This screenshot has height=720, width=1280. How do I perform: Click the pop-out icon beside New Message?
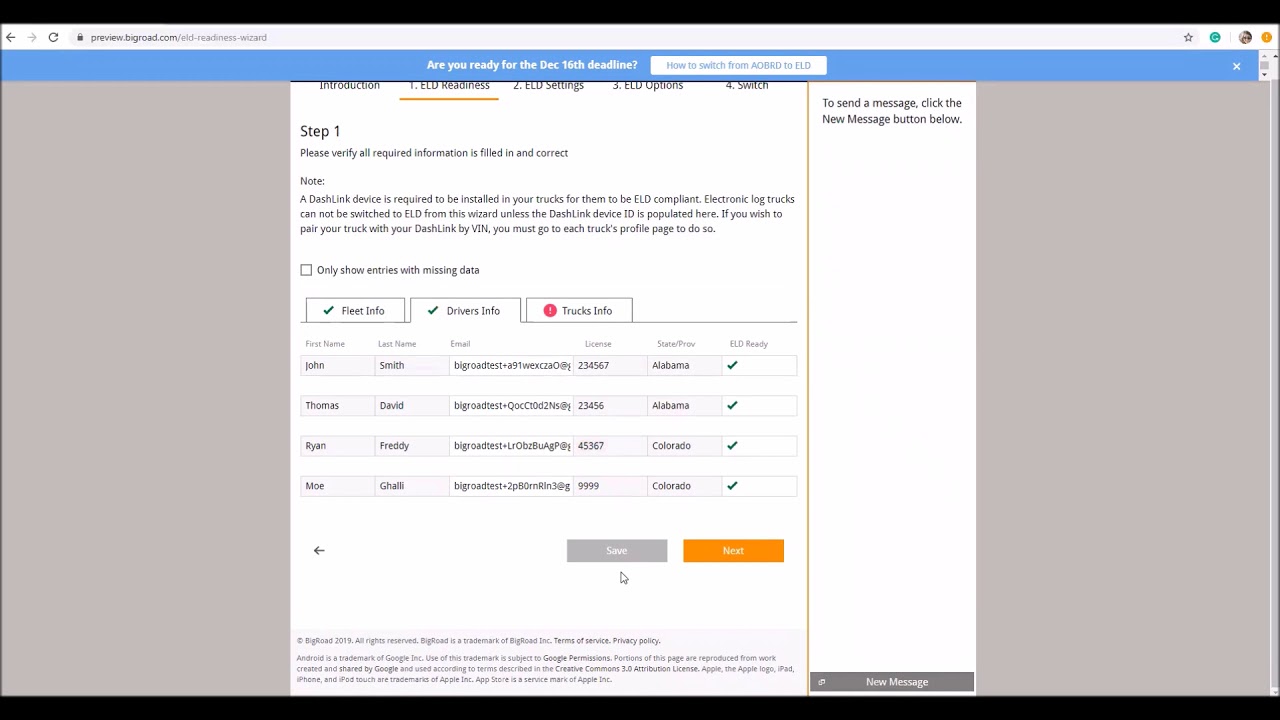(822, 682)
